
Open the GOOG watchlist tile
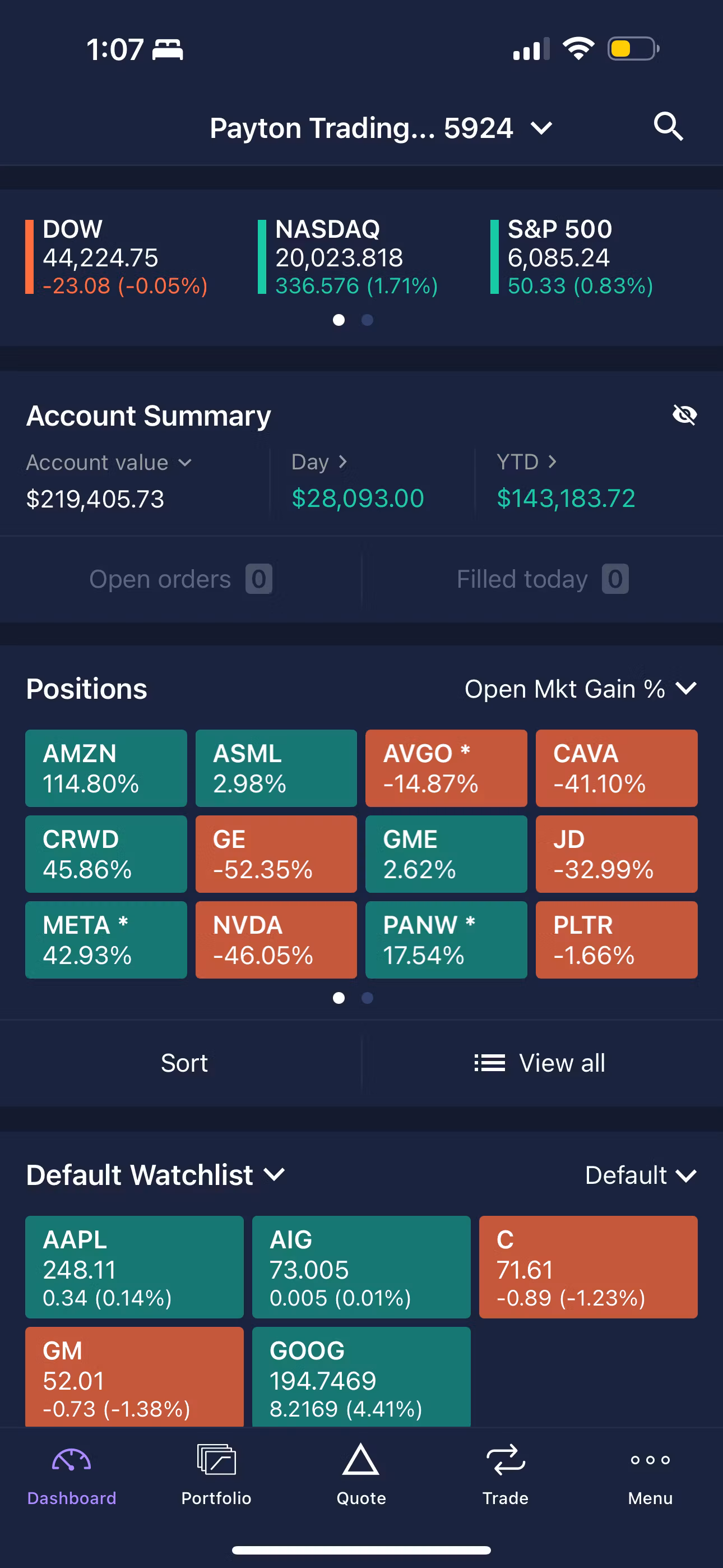pyautogui.click(x=361, y=1377)
